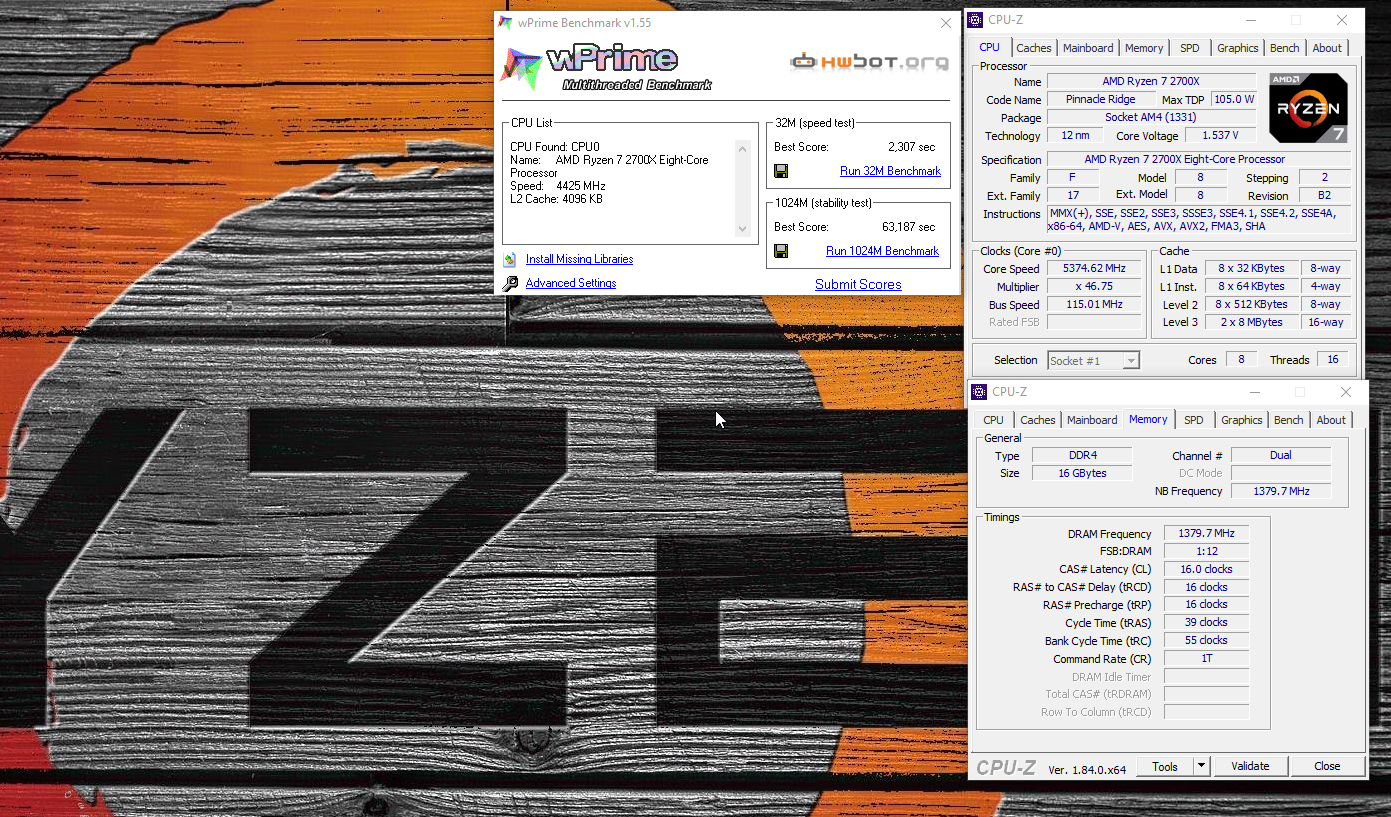Viewport: 1391px width, 817px height.
Task: Click the FSB:DRAM ratio 1:12
Action: 1206,551
